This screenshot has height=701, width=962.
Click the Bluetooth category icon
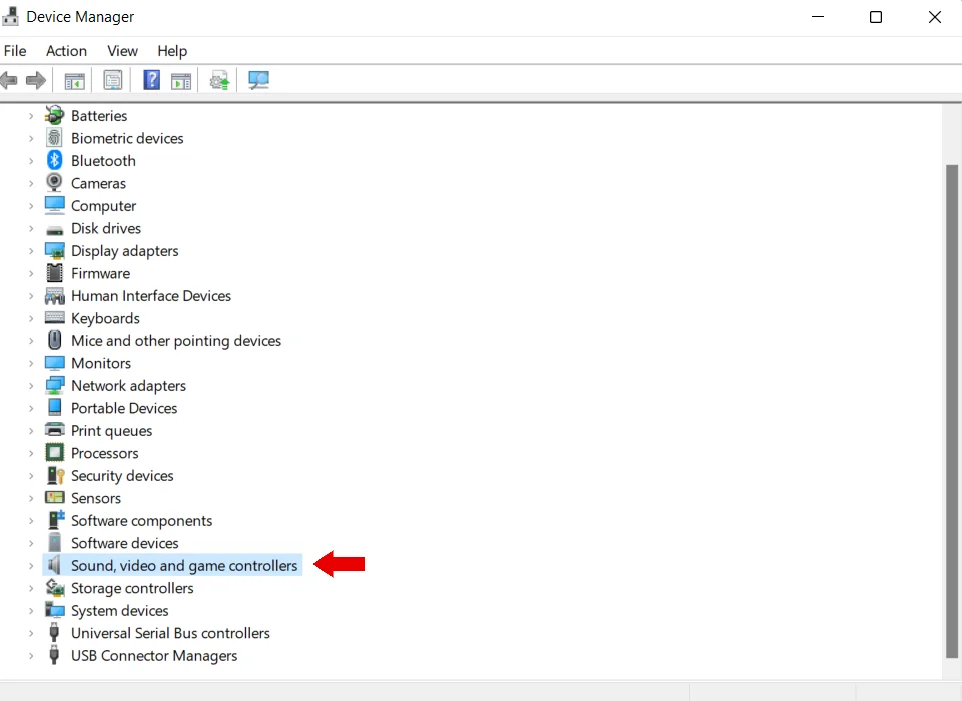[x=55, y=161]
